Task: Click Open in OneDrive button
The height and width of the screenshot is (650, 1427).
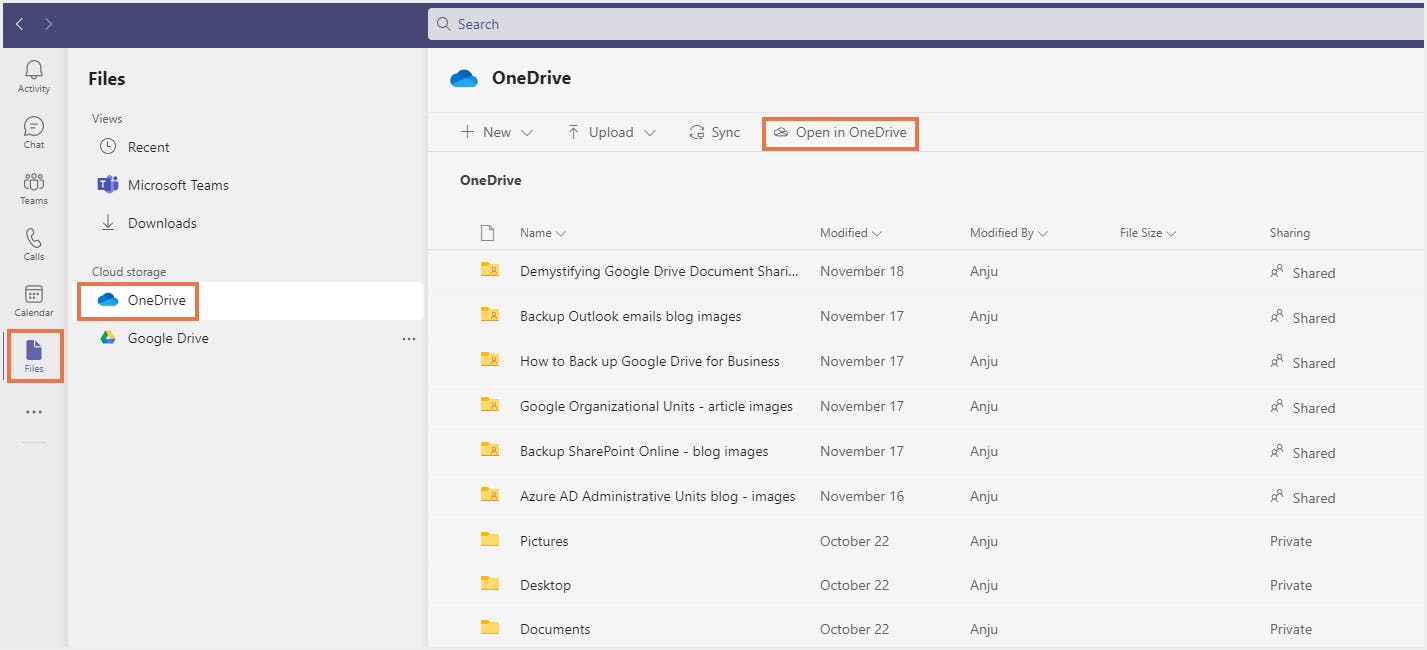Action: [840, 132]
